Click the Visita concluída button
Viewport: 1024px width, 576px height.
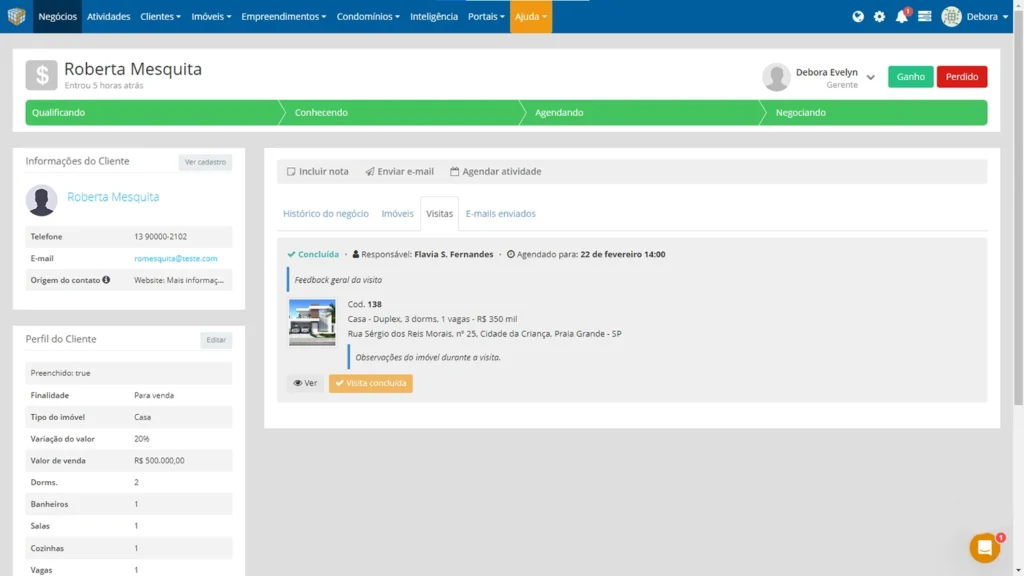(370, 383)
